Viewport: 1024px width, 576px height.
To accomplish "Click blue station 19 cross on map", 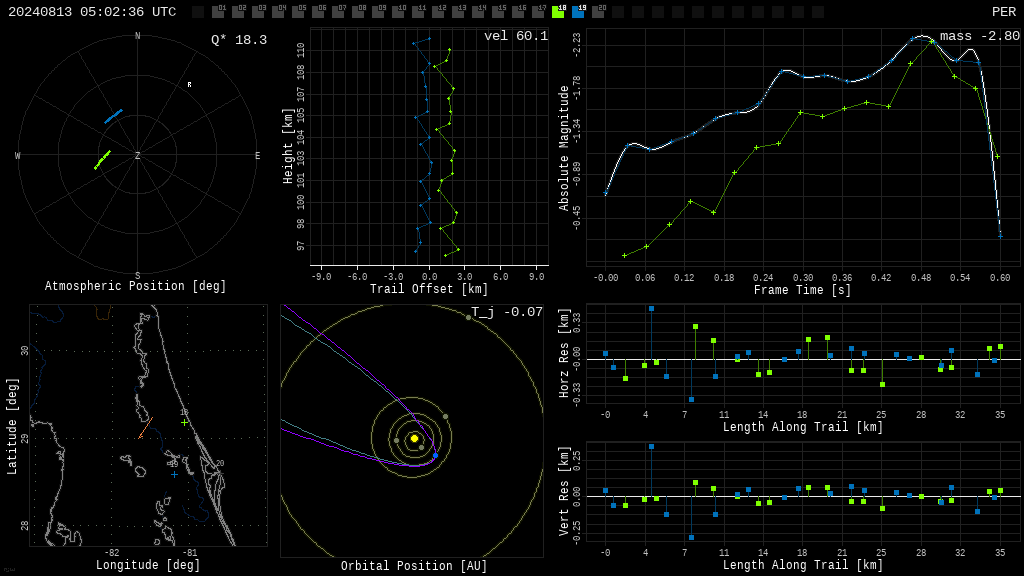I will (x=174, y=475).
